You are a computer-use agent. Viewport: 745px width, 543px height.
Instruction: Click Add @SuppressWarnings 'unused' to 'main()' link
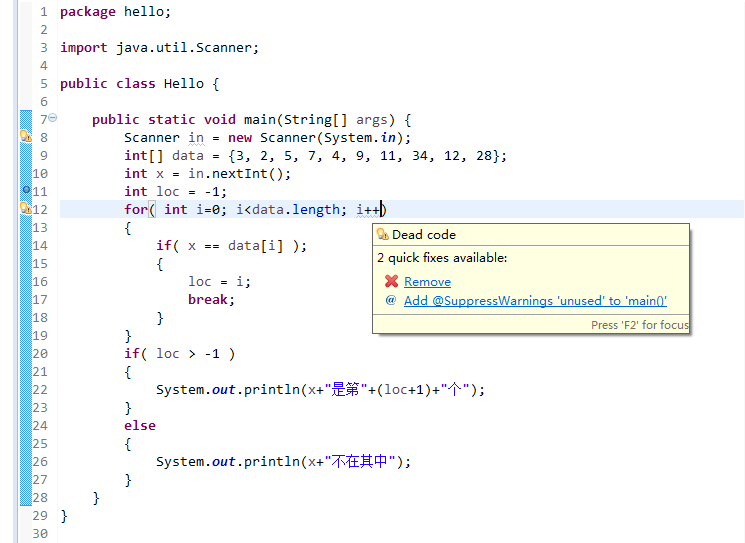[x=535, y=301]
